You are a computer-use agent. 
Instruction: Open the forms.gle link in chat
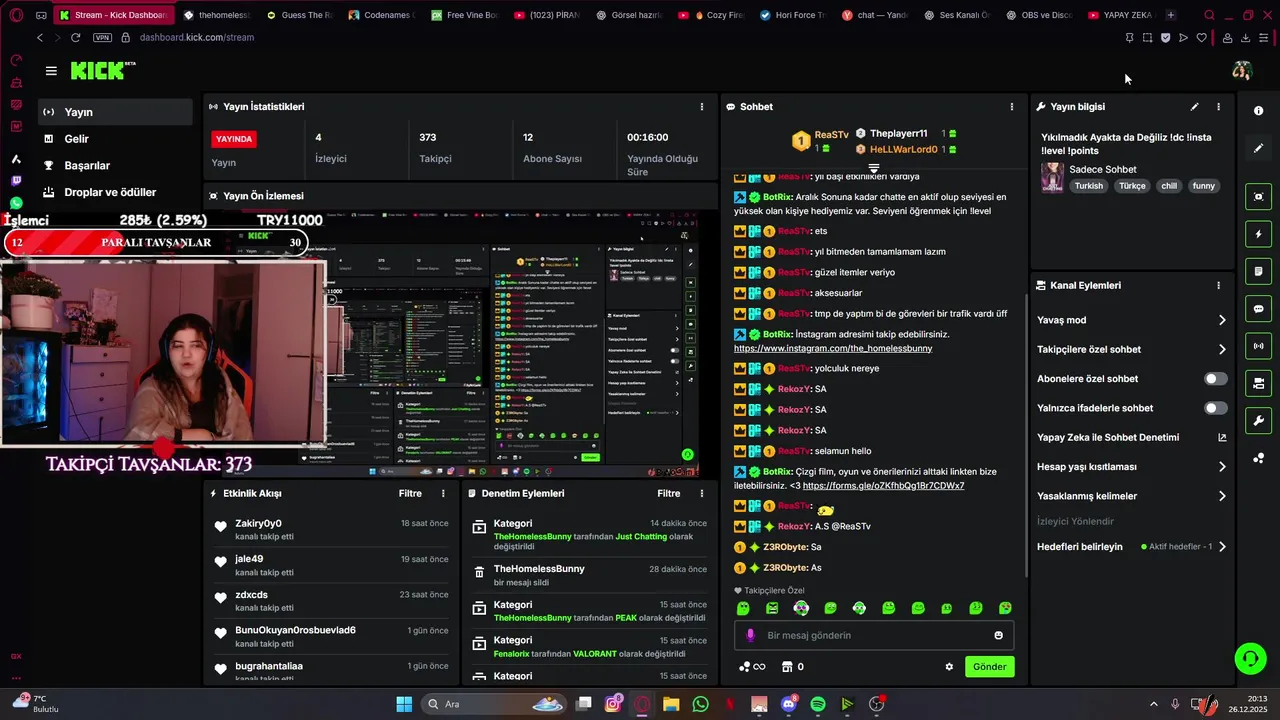coord(883,486)
